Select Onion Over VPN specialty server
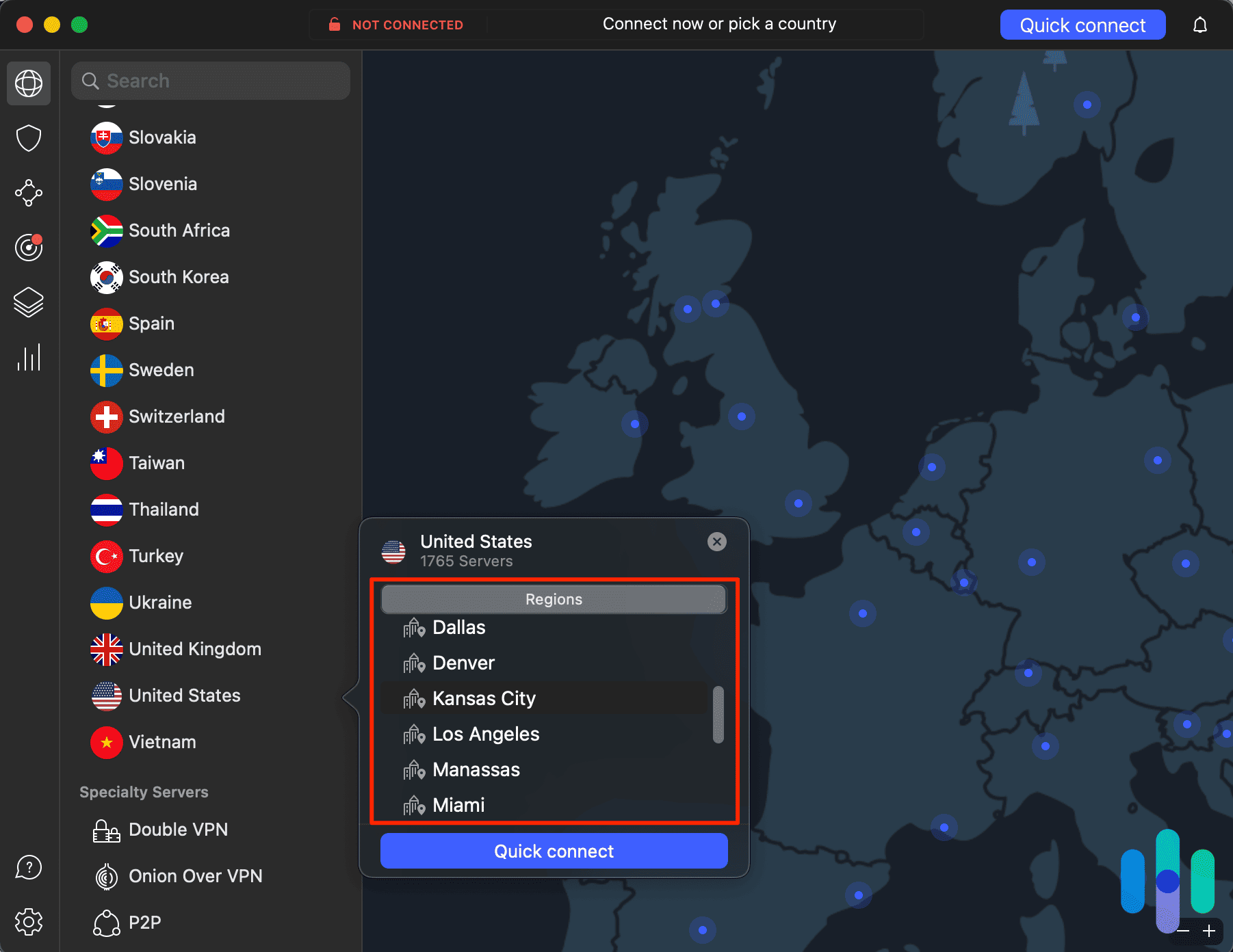The height and width of the screenshot is (952, 1233). [195, 876]
